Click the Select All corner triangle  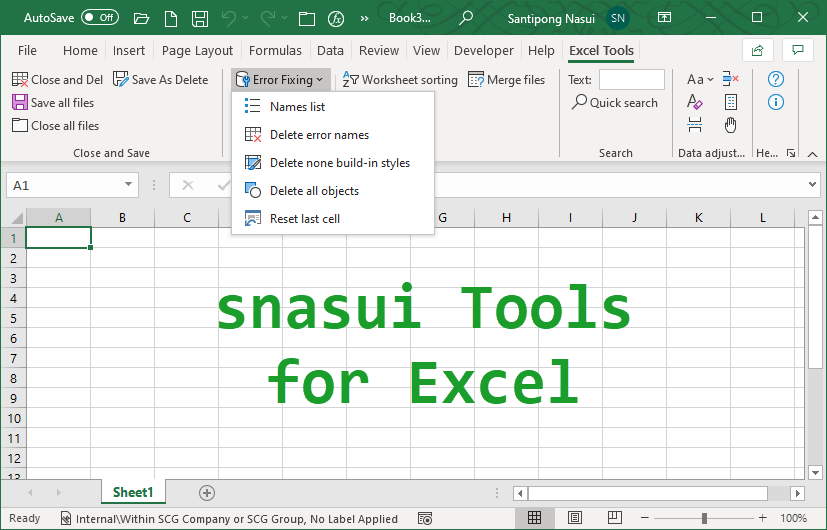click(16, 218)
